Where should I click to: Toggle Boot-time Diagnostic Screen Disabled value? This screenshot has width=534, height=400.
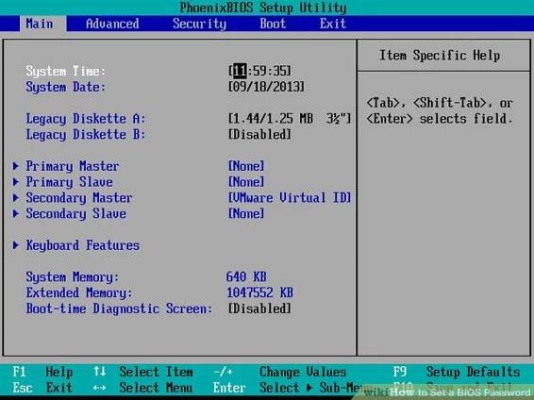pyautogui.click(x=260, y=309)
